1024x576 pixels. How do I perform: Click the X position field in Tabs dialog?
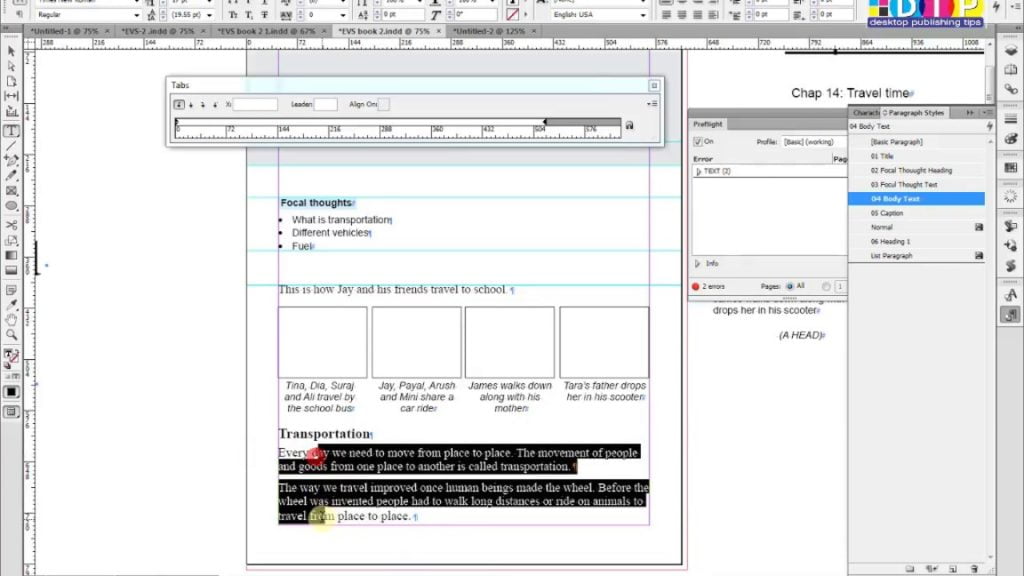pos(255,104)
